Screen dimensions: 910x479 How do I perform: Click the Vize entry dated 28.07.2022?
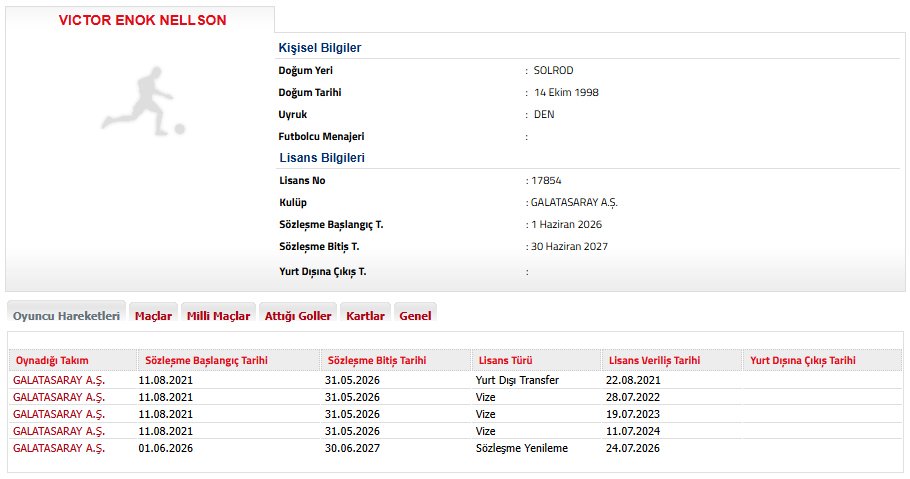[x=485, y=397]
